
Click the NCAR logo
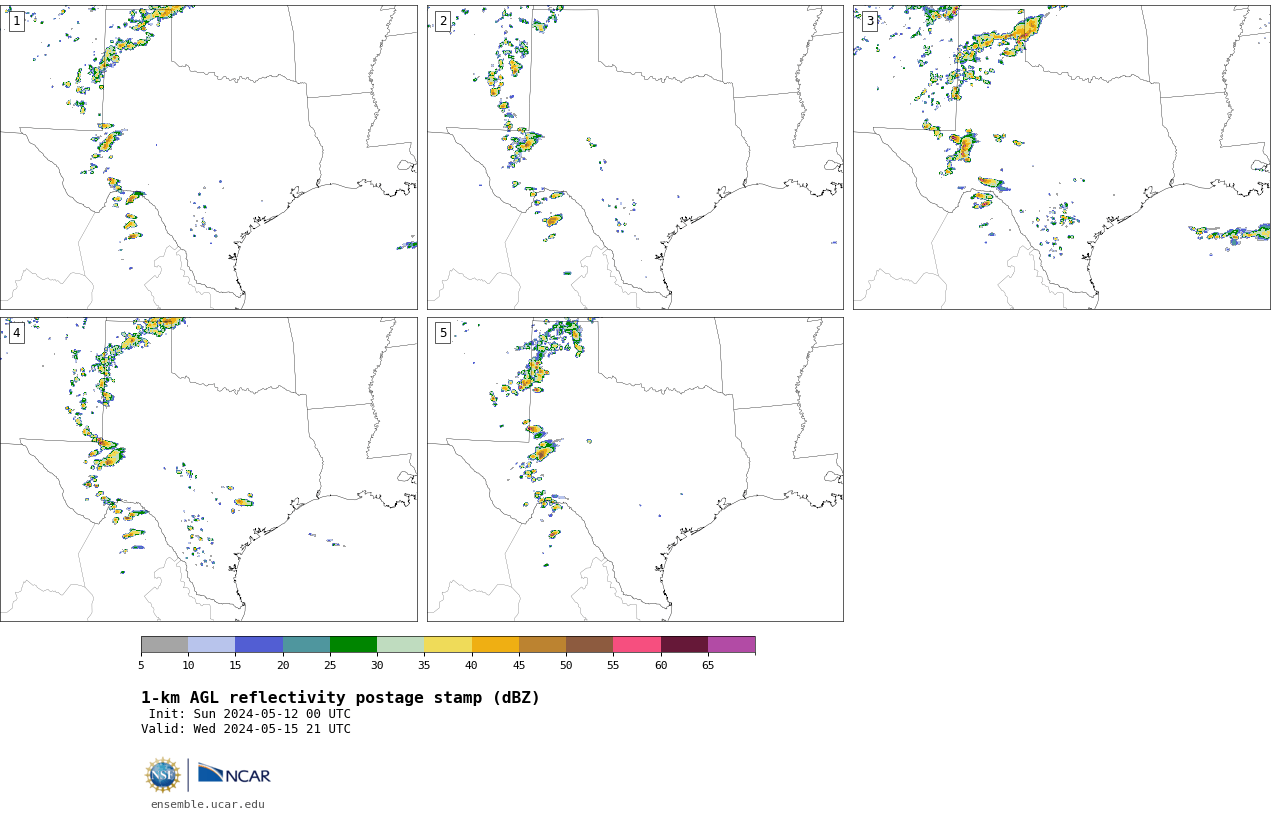tap(234, 774)
